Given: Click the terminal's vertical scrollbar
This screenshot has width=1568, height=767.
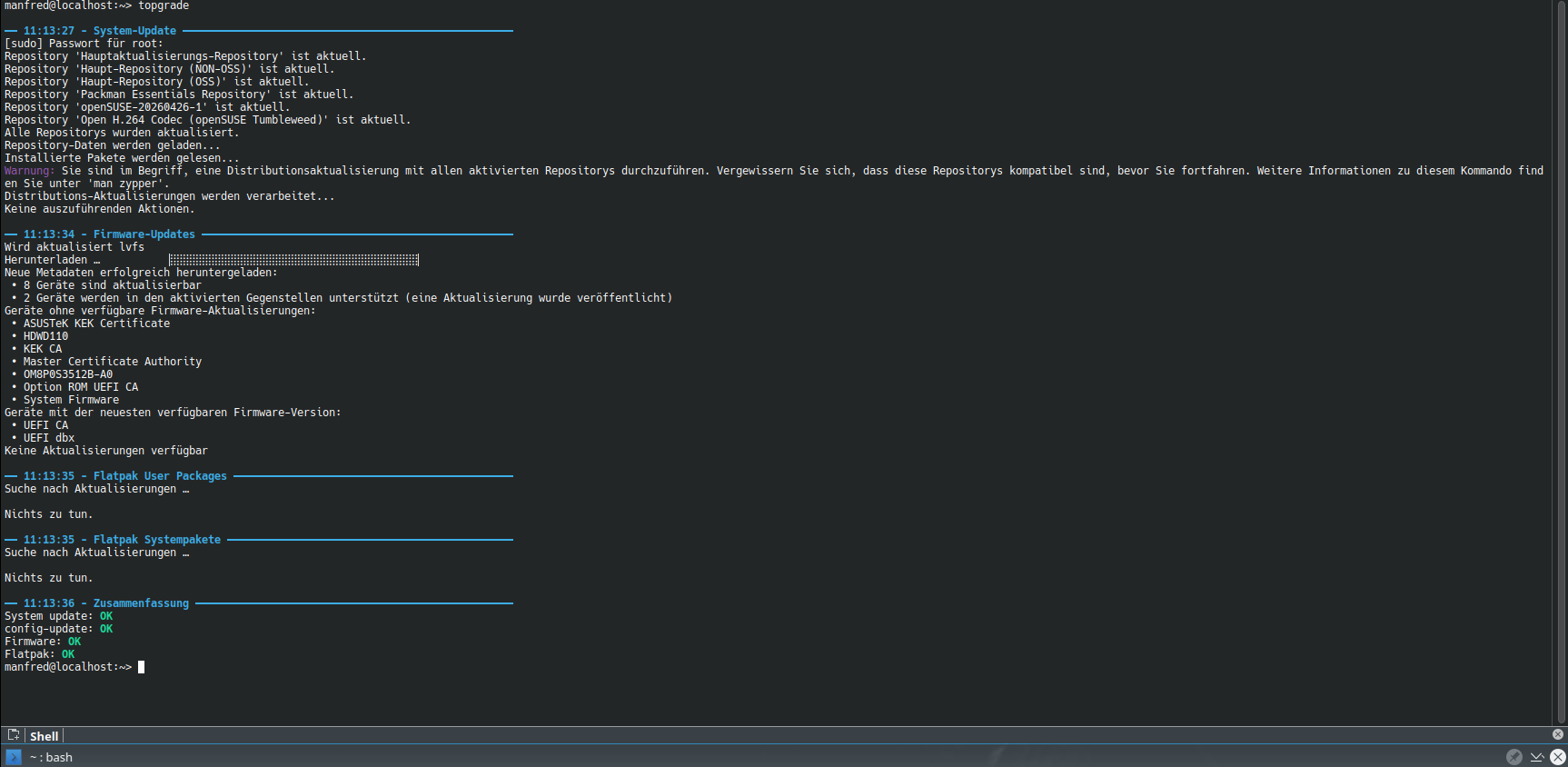Looking at the screenshot, I should pos(1561,362).
